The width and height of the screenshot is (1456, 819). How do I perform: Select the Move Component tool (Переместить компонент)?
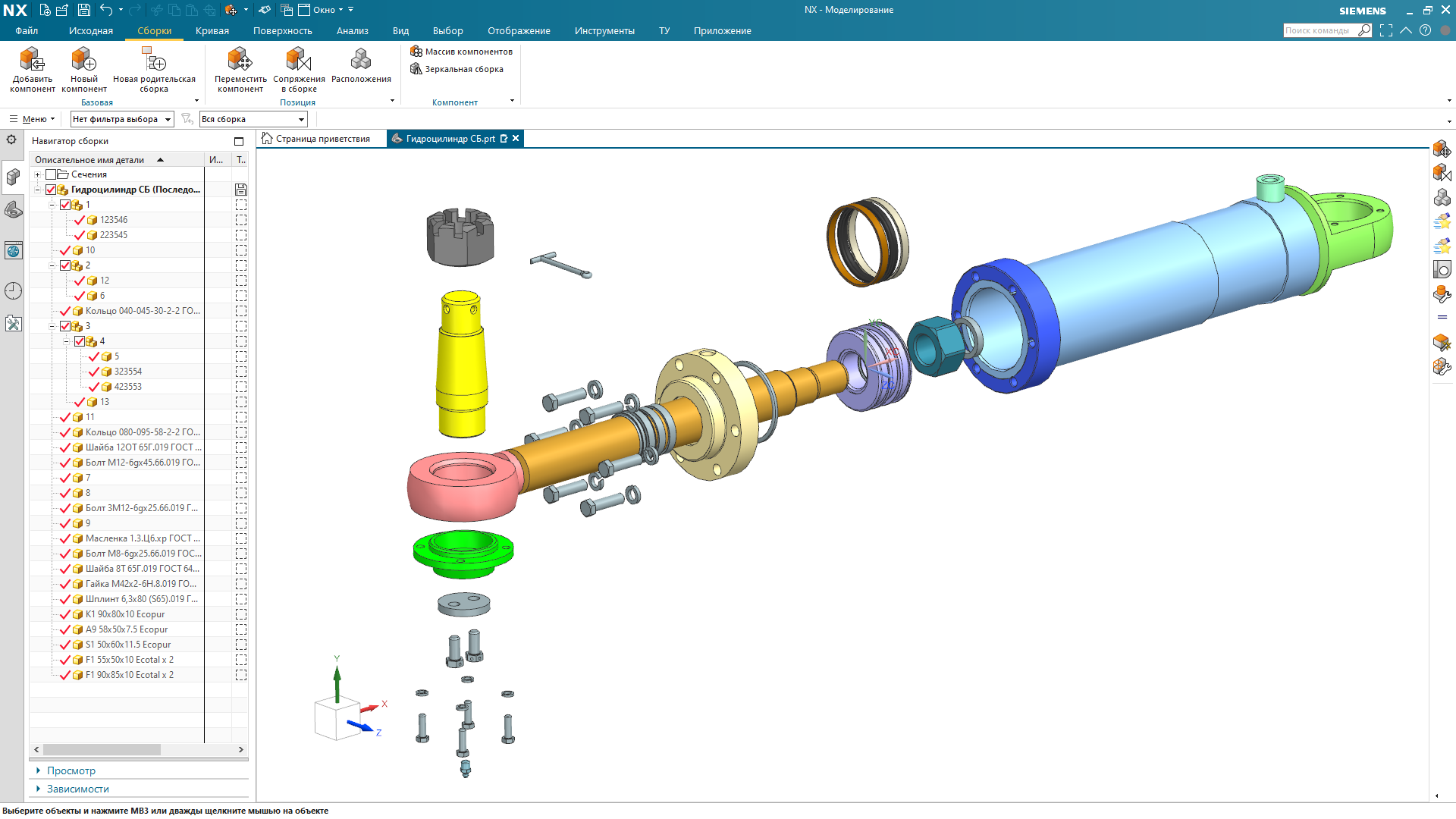click(x=240, y=60)
